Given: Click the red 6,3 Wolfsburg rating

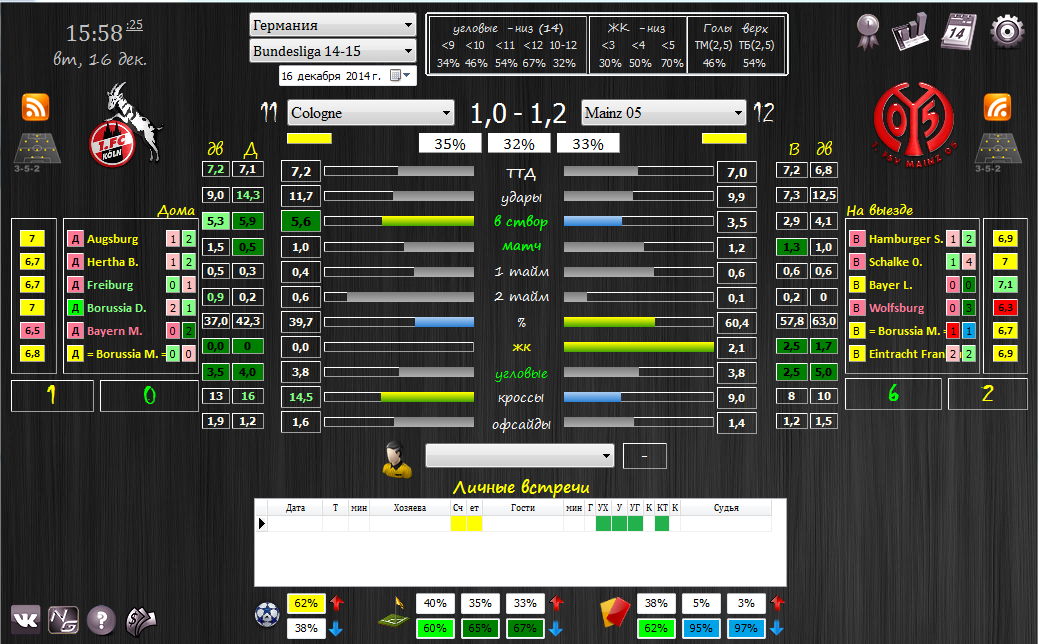Looking at the screenshot, I should (x=1005, y=308).
